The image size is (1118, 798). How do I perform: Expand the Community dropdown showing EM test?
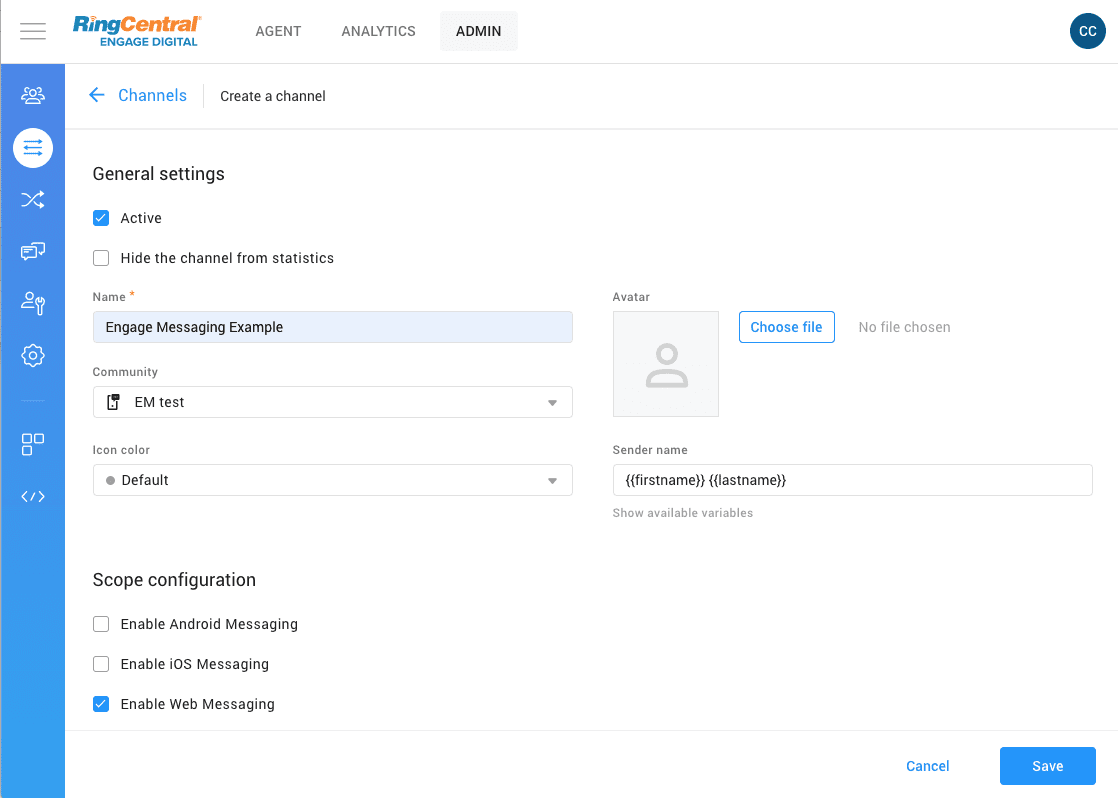pos(332,402)
